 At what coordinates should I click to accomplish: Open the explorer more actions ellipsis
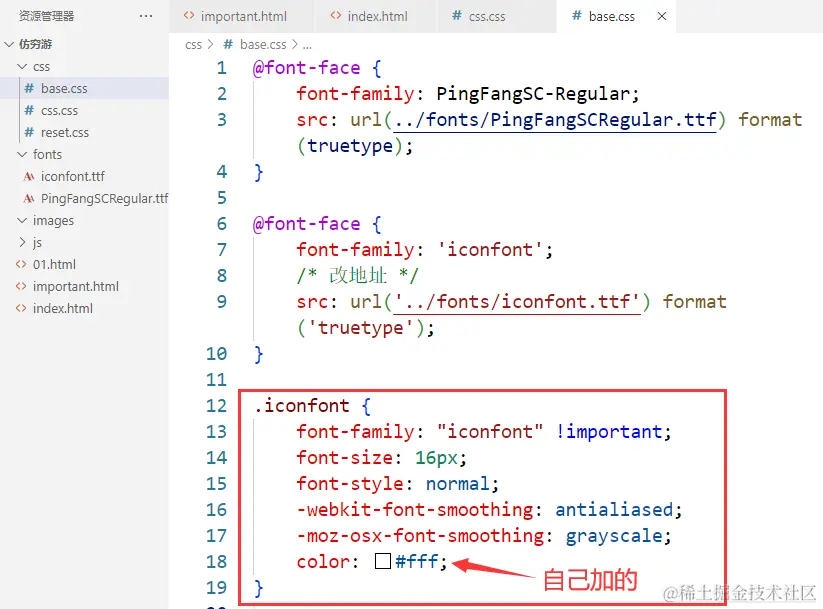click(x=146, y=16)
